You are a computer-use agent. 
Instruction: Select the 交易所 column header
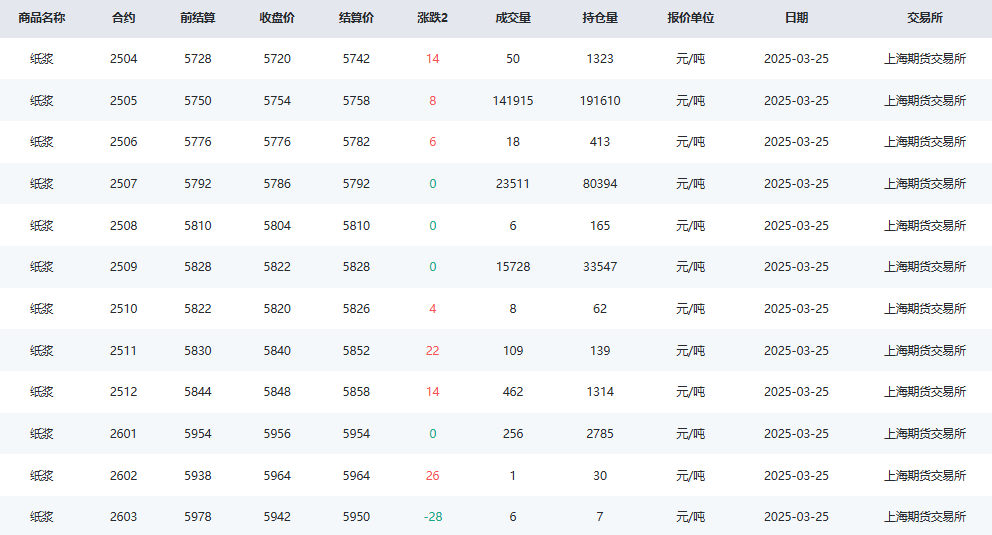coord(925,18)
